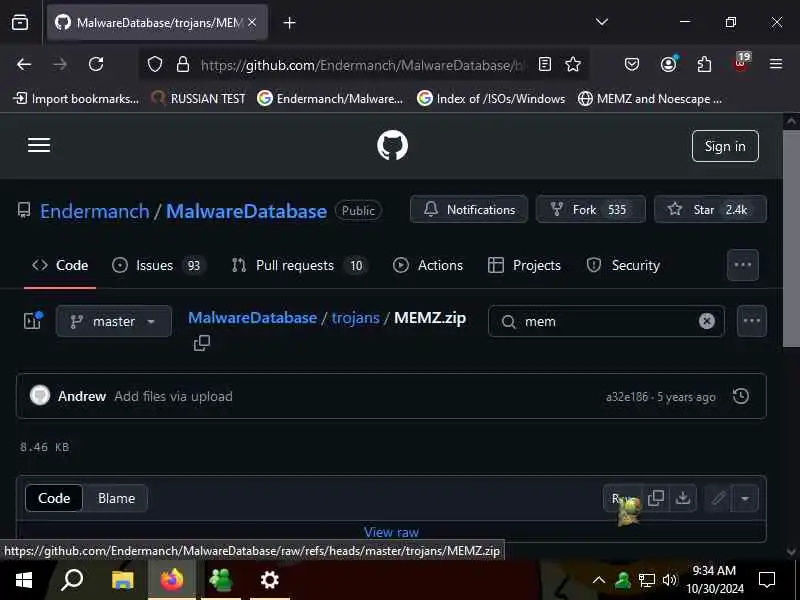Focus the file search field containing mem

(606, 321)
